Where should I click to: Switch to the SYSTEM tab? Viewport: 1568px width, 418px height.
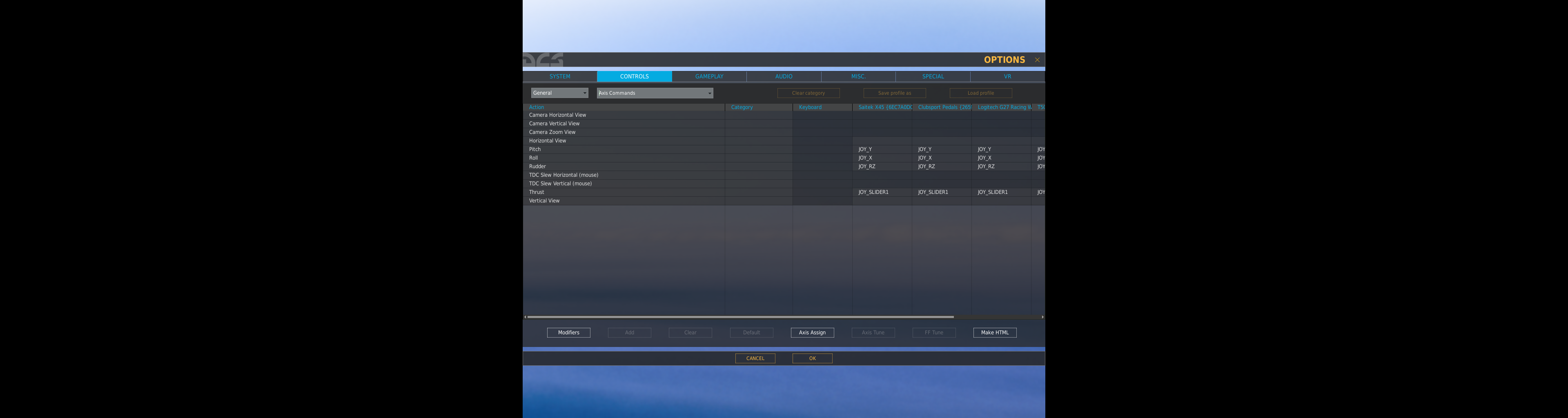(x=559, y=77)
